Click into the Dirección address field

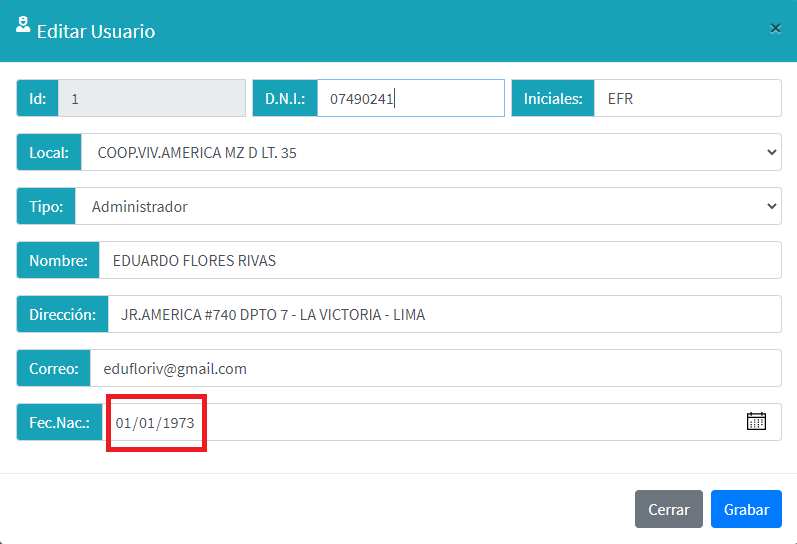443,315
